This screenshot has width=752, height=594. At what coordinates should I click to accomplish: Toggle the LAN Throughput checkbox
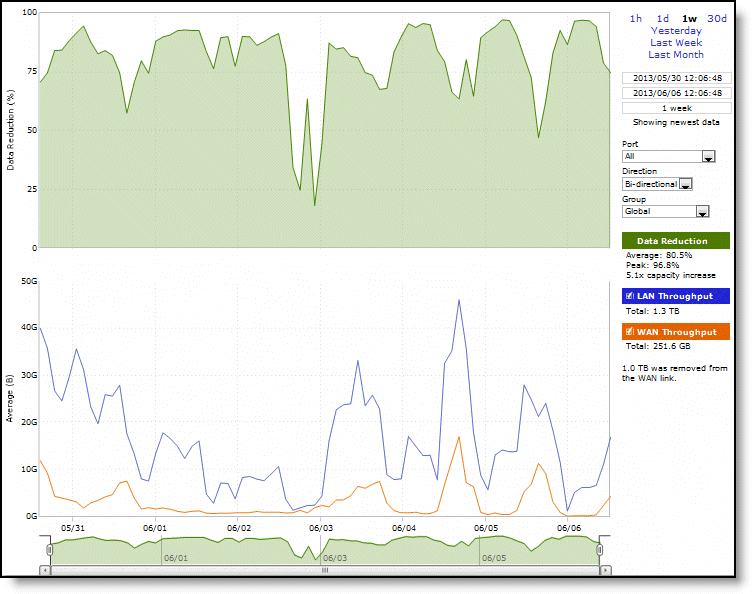coord(629,296)
